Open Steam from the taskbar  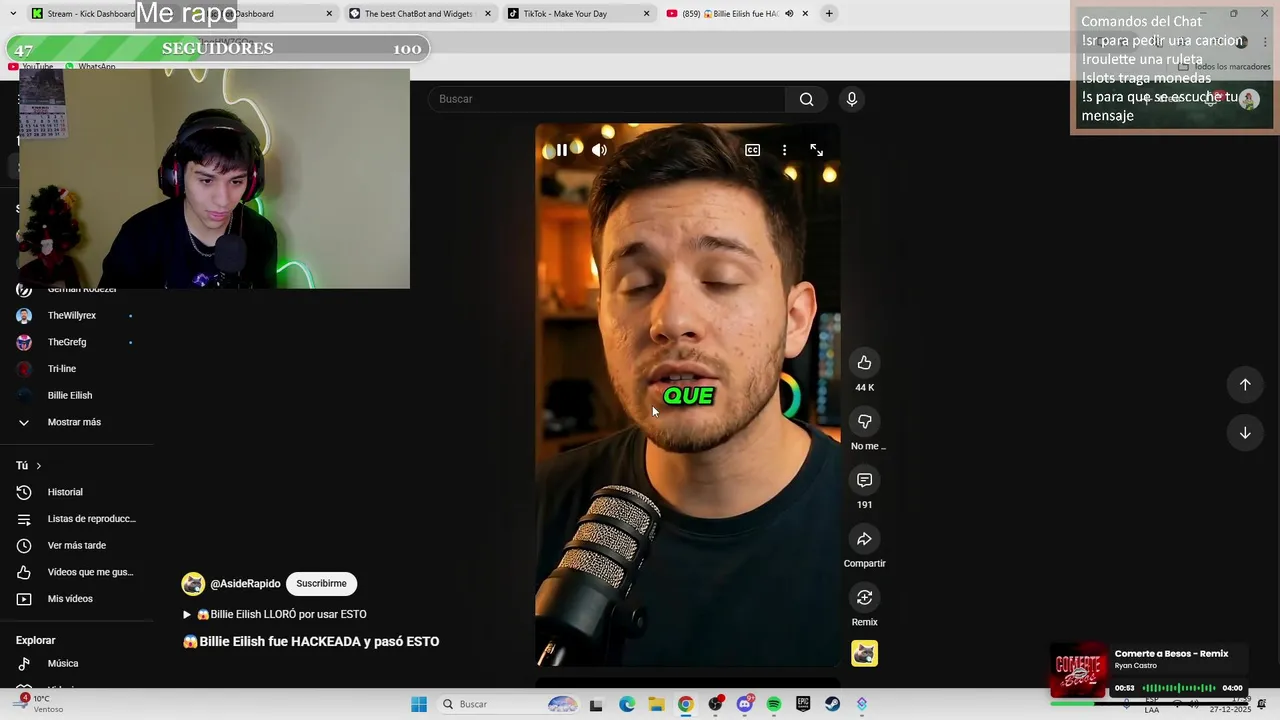pyautogui.click(x=832, y=705)
